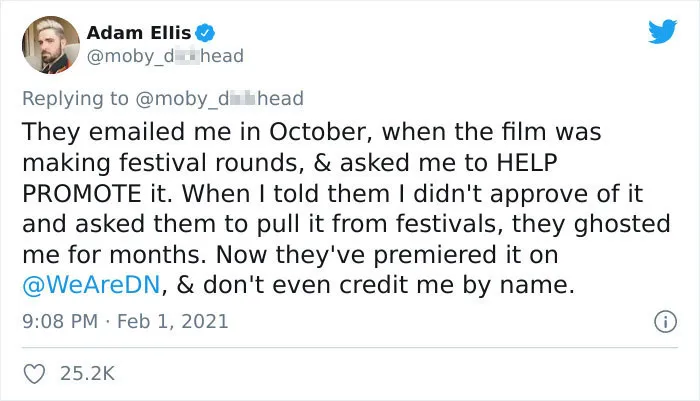Click the word ghosted in the tweet
700x401 pixels.
[x=622, y=224]
